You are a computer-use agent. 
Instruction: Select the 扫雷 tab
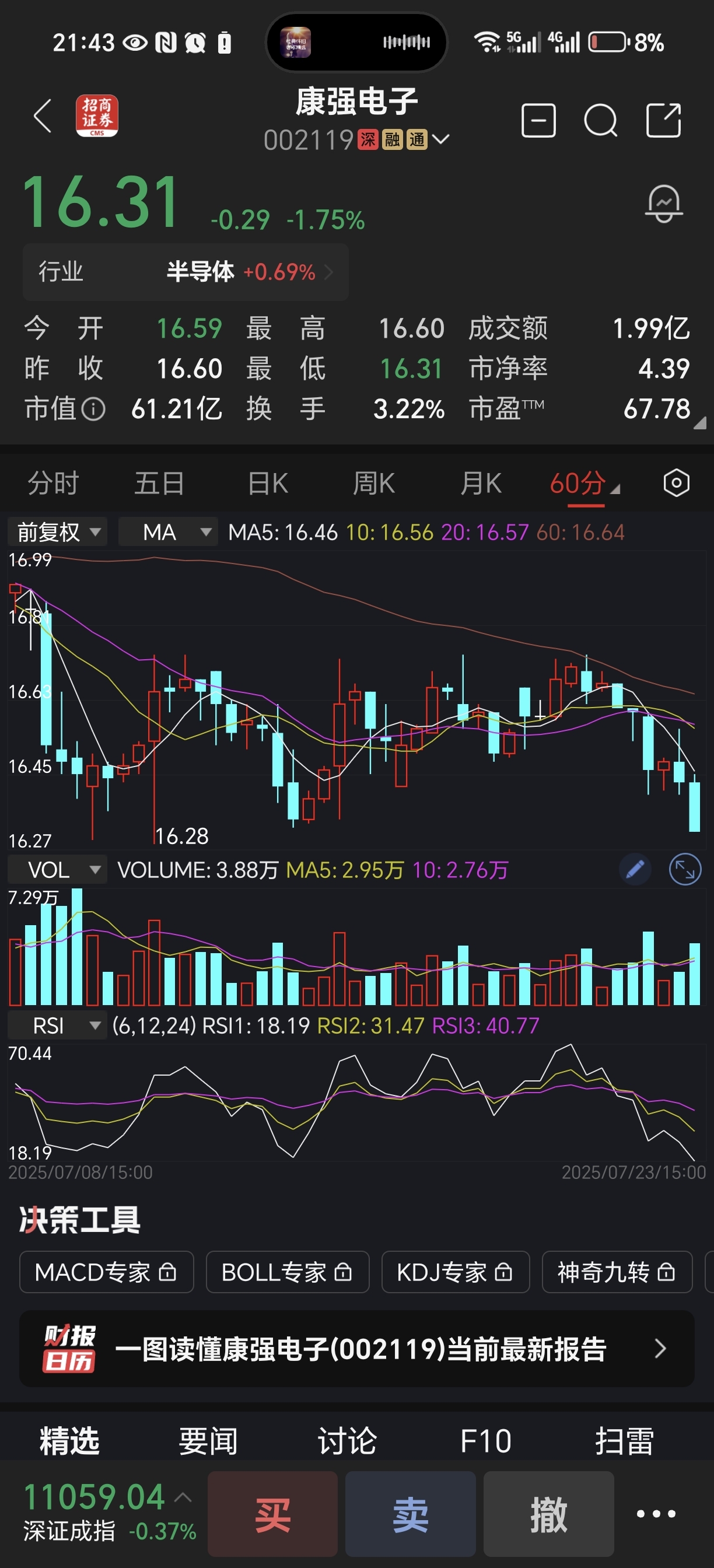(x=625, y=1441)
